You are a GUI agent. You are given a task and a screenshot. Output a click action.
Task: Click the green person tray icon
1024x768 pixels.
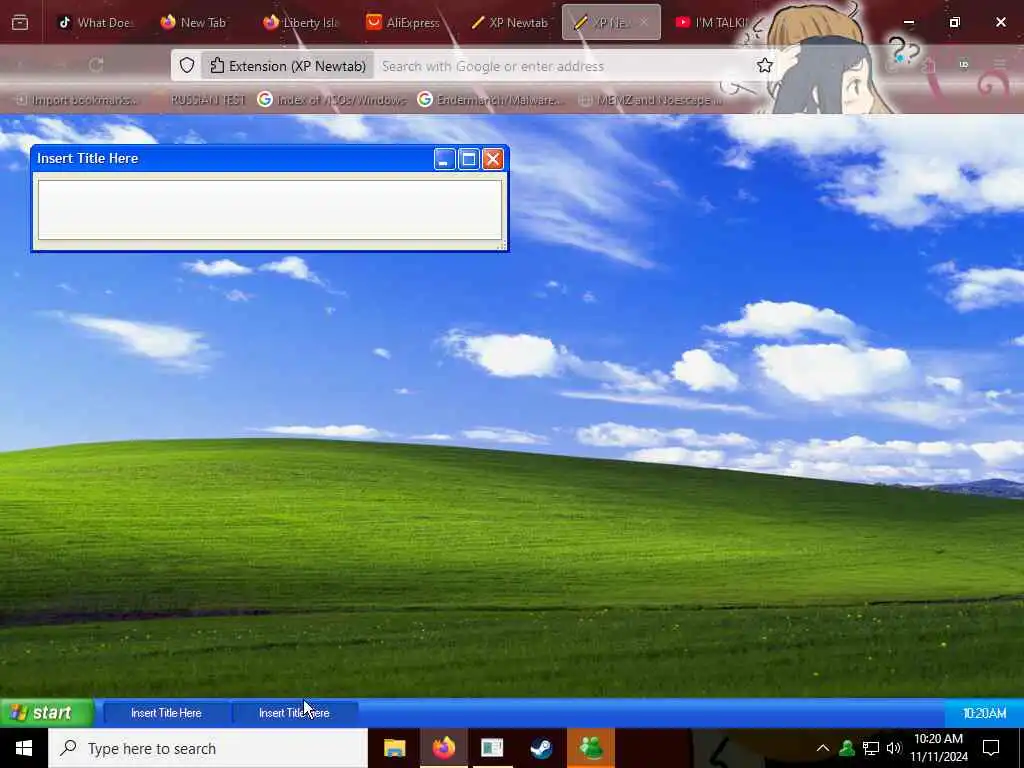(847, 748)
